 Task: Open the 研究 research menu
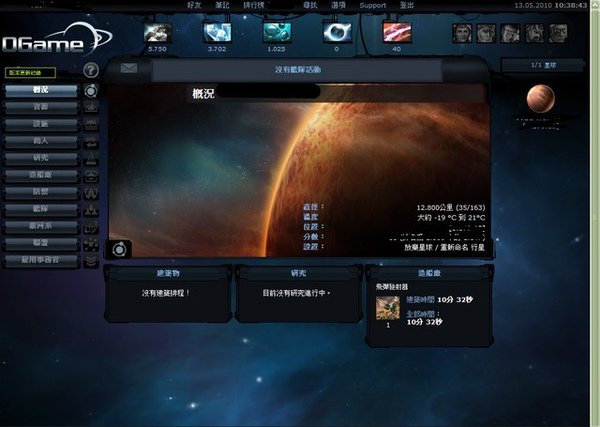(x=41, y=158)
